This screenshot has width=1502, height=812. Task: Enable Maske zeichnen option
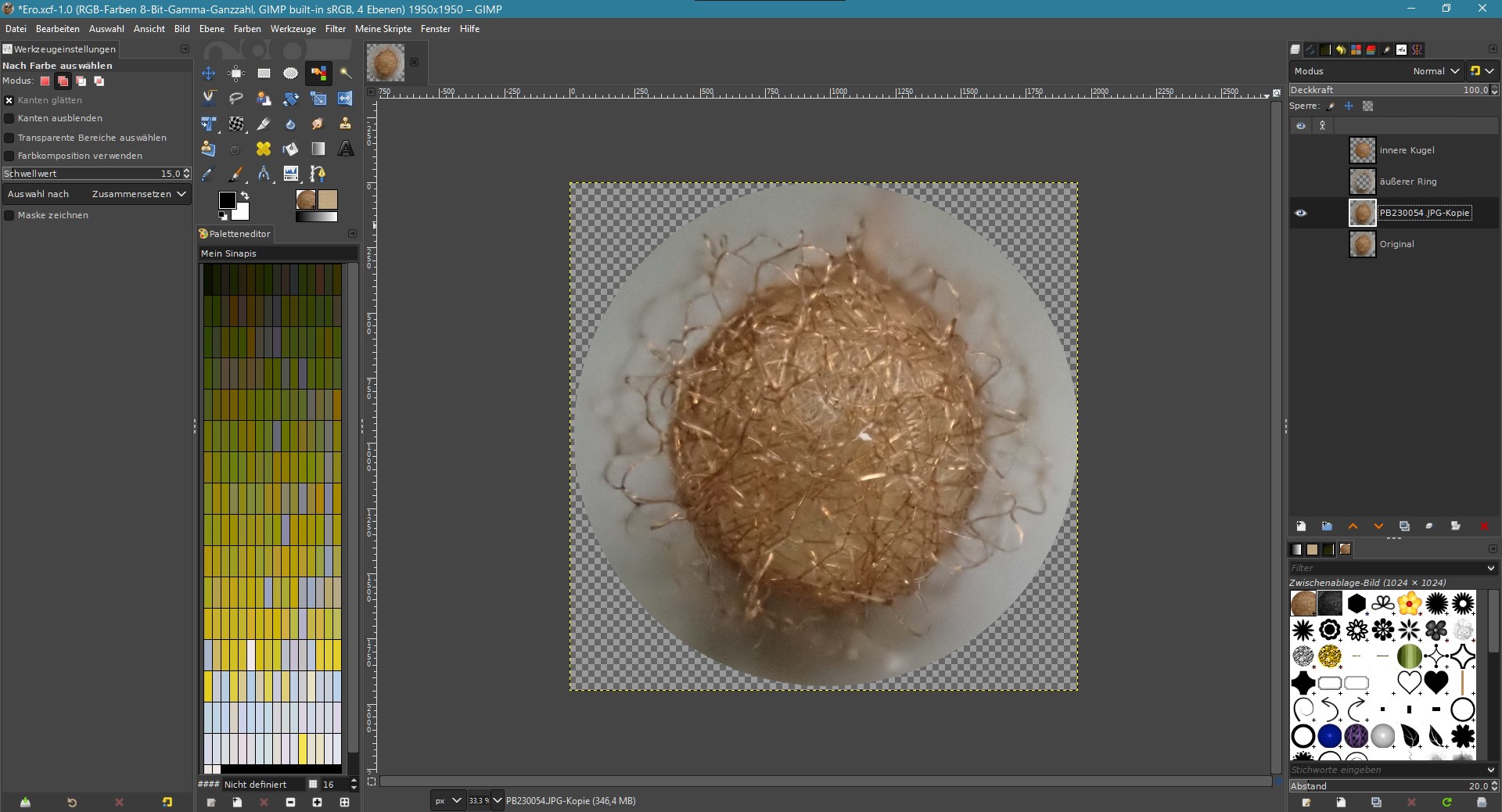tap(9, 215)
